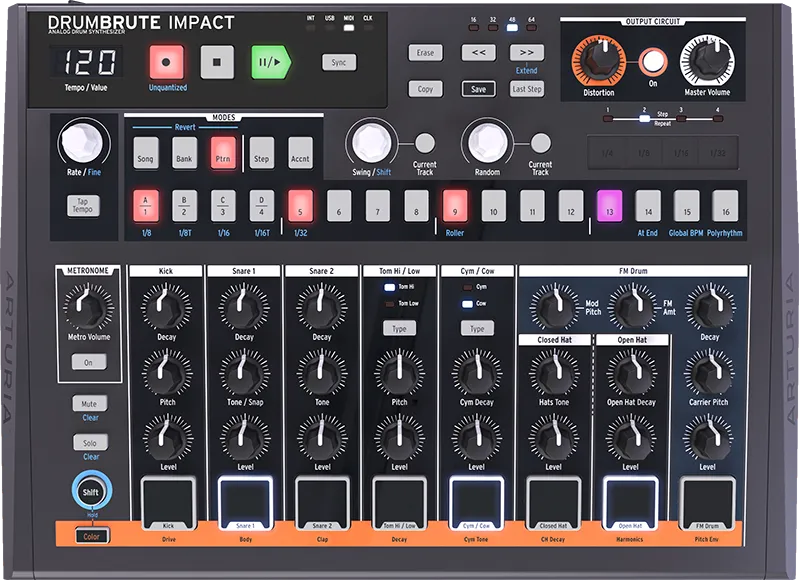Viewport: 799px width, 580px height.
Task: Click the Tom Hi / Low Type button
Action: (x=399, y=329)
